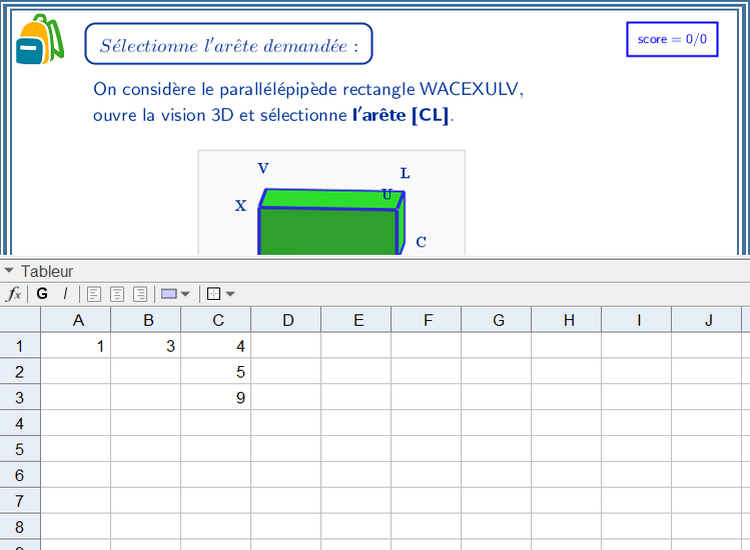Click the cell background color swatch

pos(169,294)
